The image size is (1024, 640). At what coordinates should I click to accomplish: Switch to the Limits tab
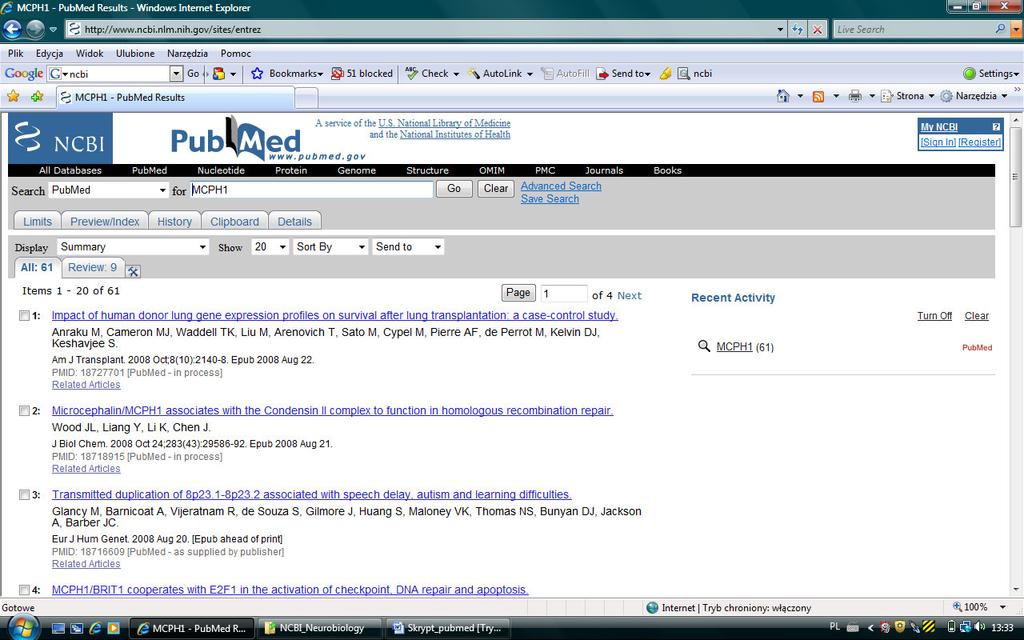pyautogui.click(x=37, y=221)
